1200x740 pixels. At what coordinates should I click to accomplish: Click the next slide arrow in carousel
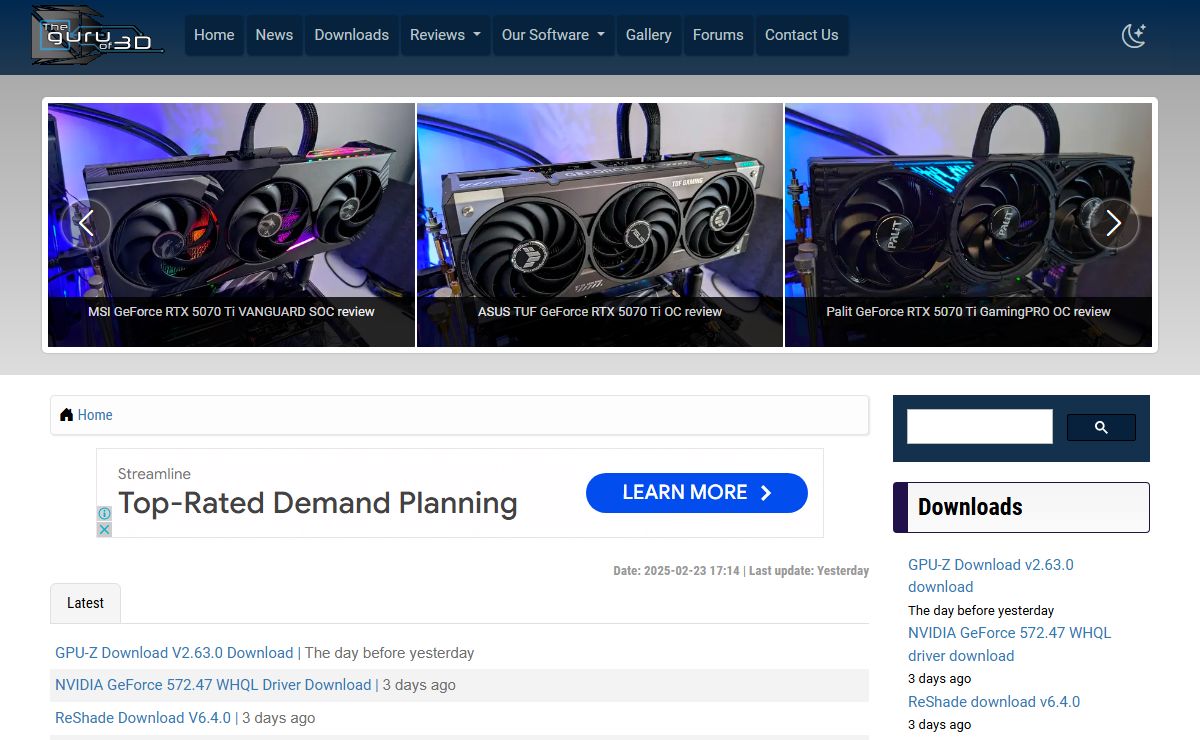1113,223
